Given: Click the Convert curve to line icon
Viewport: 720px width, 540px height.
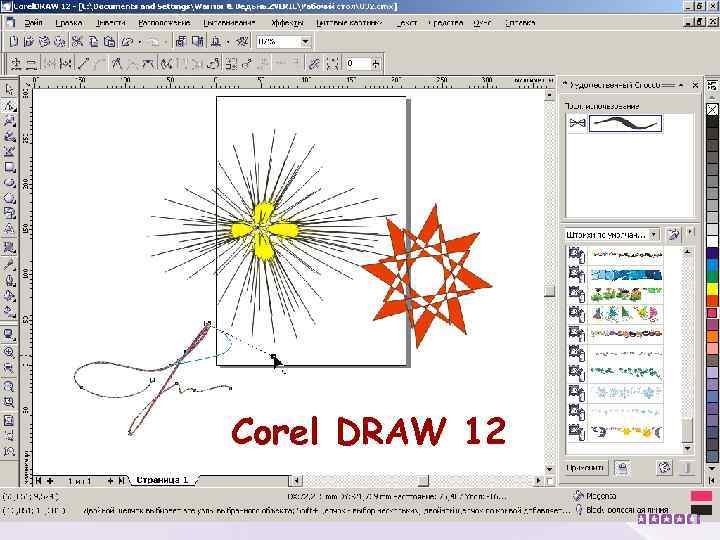Looking at the screenshot, I should pos(84,63).
